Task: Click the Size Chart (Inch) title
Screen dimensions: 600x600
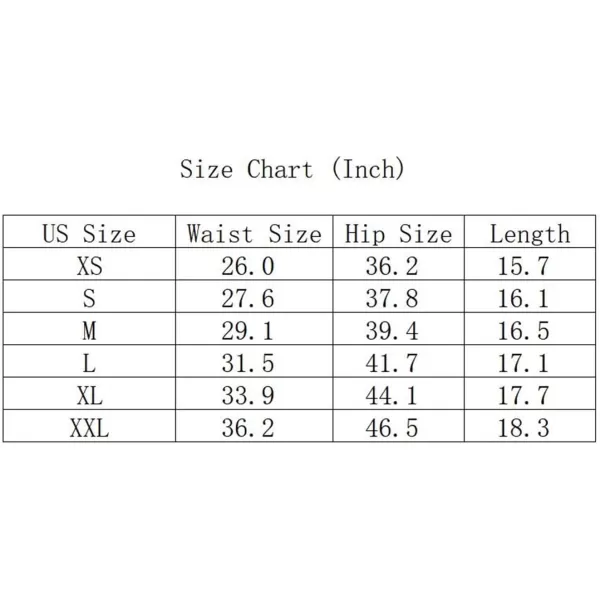Action: pos(292,169)
